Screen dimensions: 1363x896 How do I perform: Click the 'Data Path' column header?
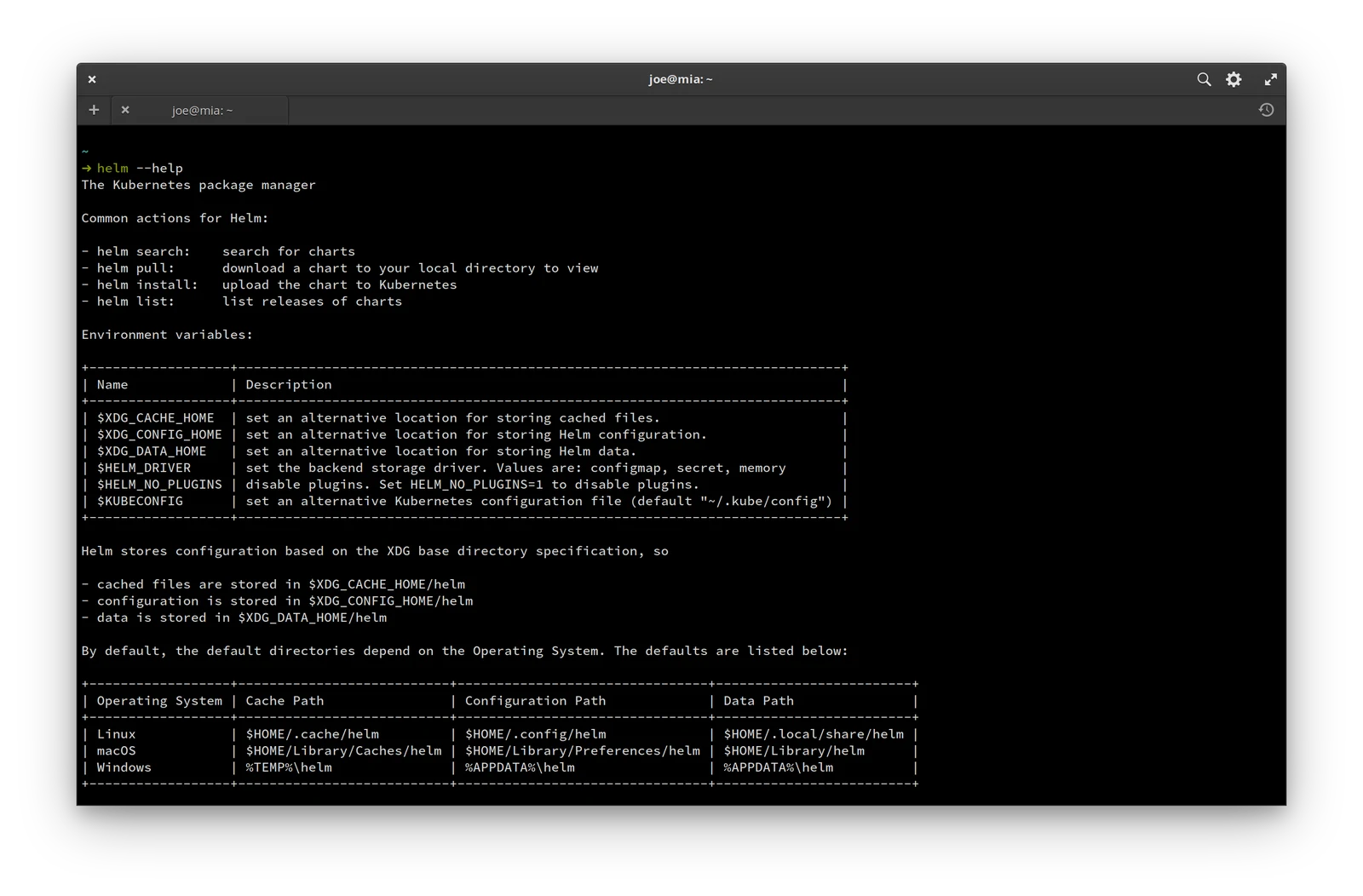(x=758, y=701)
